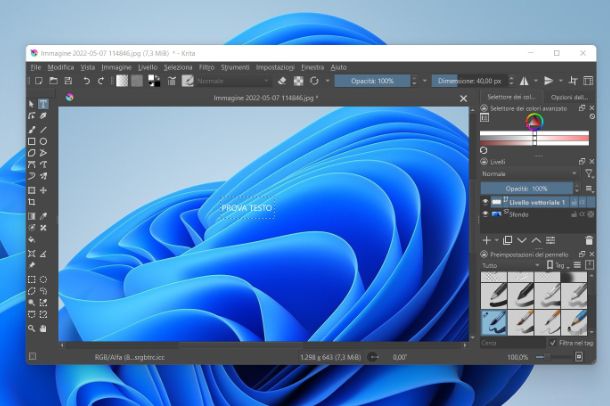The width and height of the screenshot is (610, 406).
Task: Open the Normale blending mode dropdown in toolbar
Action: pyautogui.click(x=233, y=81)
